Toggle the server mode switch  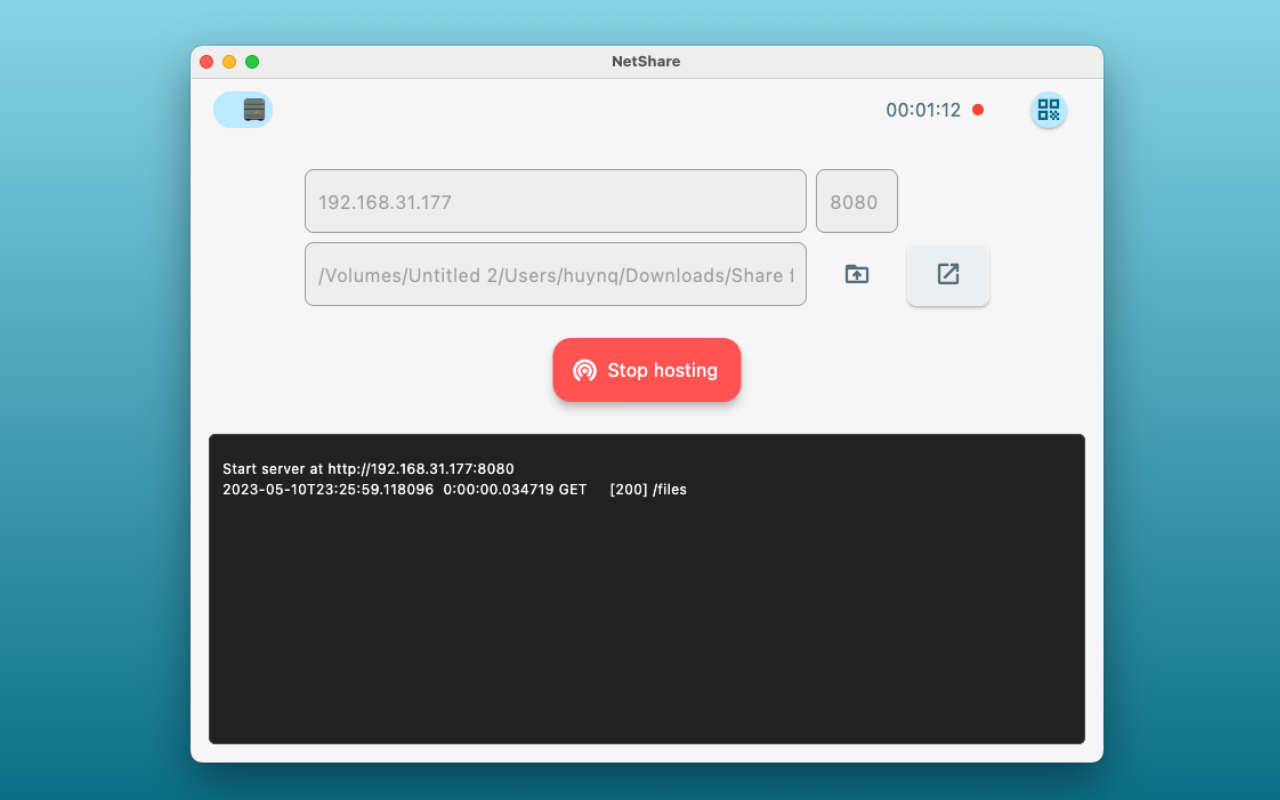[243, 110]
